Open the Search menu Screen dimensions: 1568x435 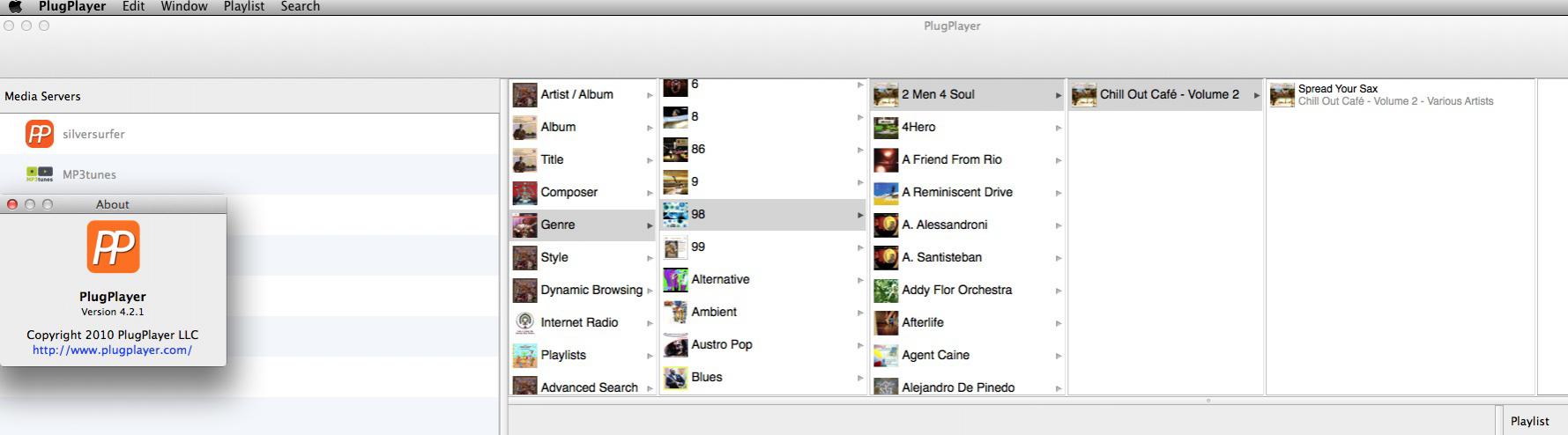click(x=300, y=6)
